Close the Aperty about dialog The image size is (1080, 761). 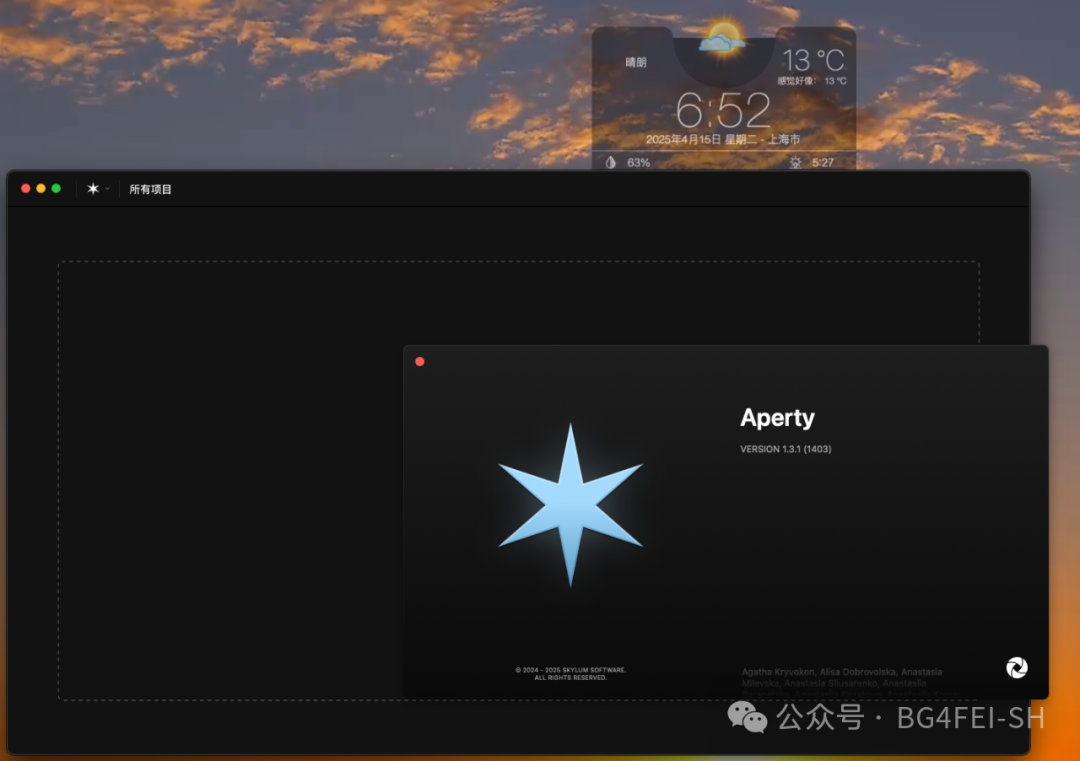[x=419, y=362]
